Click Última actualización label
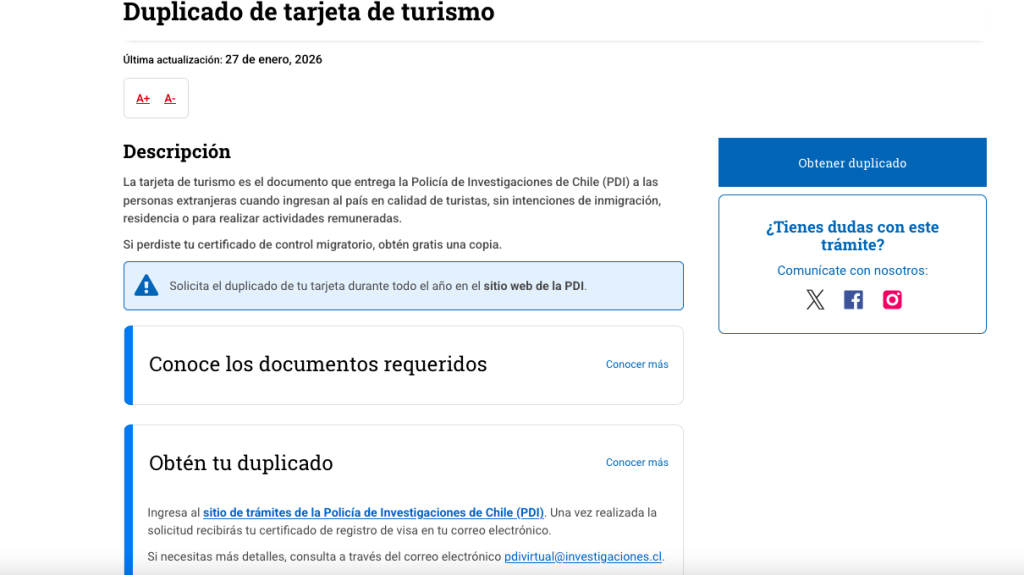1024x575 pixels. 172,60
